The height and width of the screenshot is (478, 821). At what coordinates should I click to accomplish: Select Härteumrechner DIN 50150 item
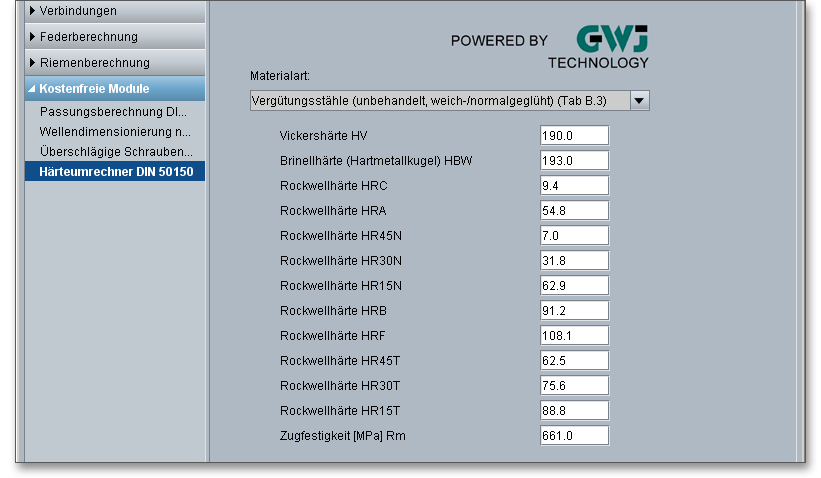(115, 172)
